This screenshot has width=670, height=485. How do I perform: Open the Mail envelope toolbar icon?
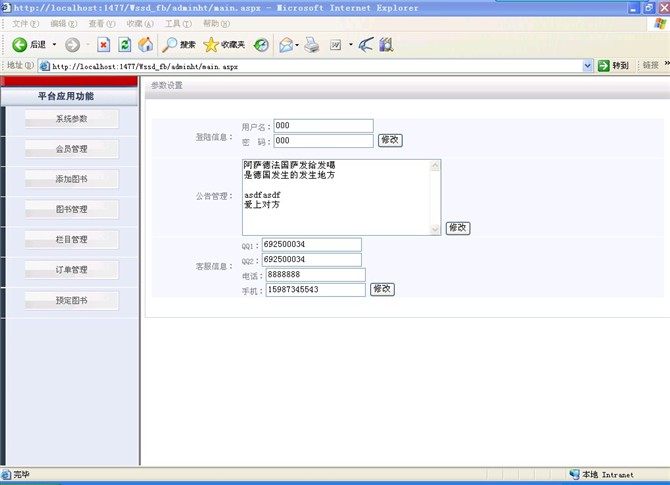(x=286, y=44)
